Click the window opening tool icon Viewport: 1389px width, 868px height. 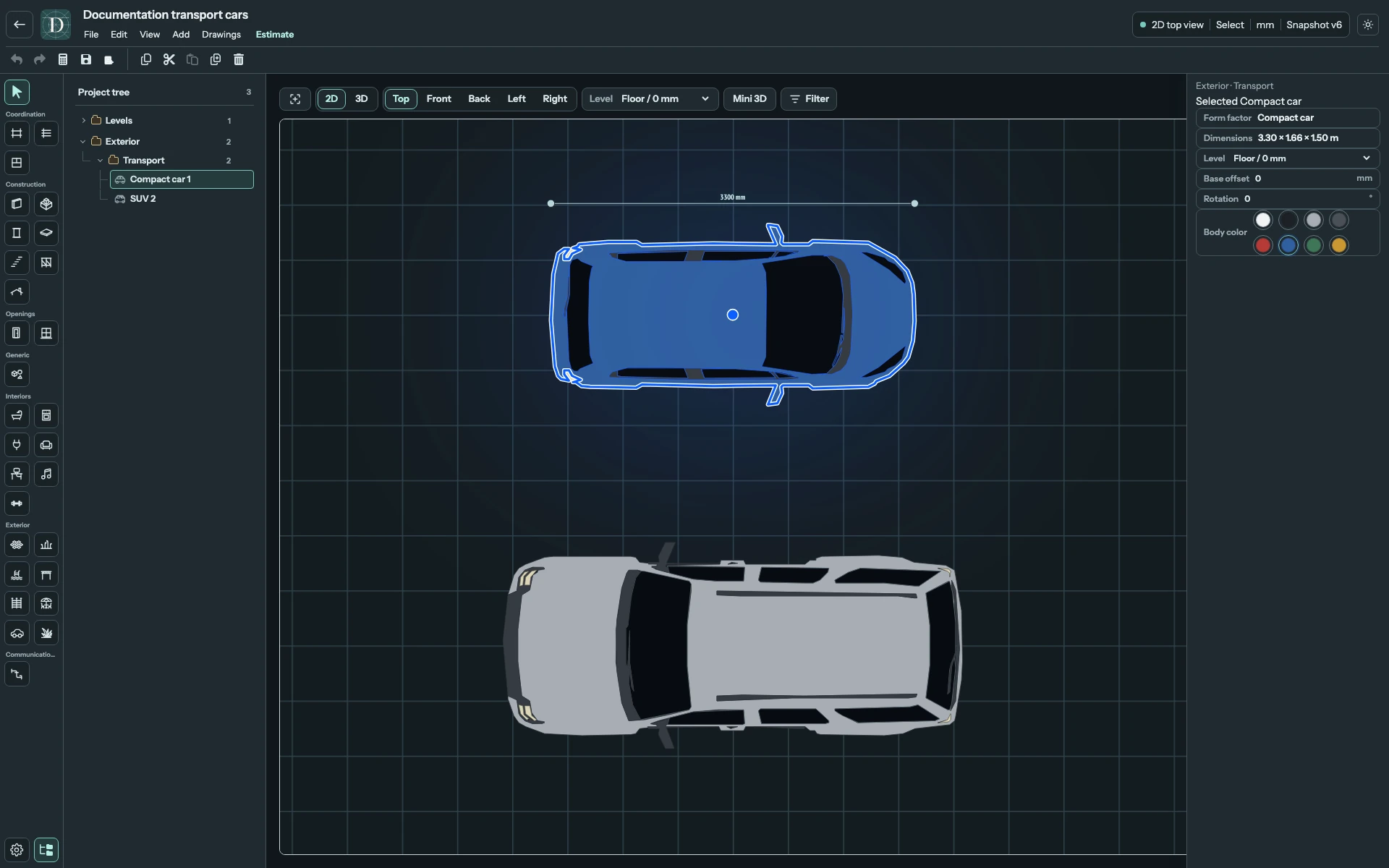46,333
